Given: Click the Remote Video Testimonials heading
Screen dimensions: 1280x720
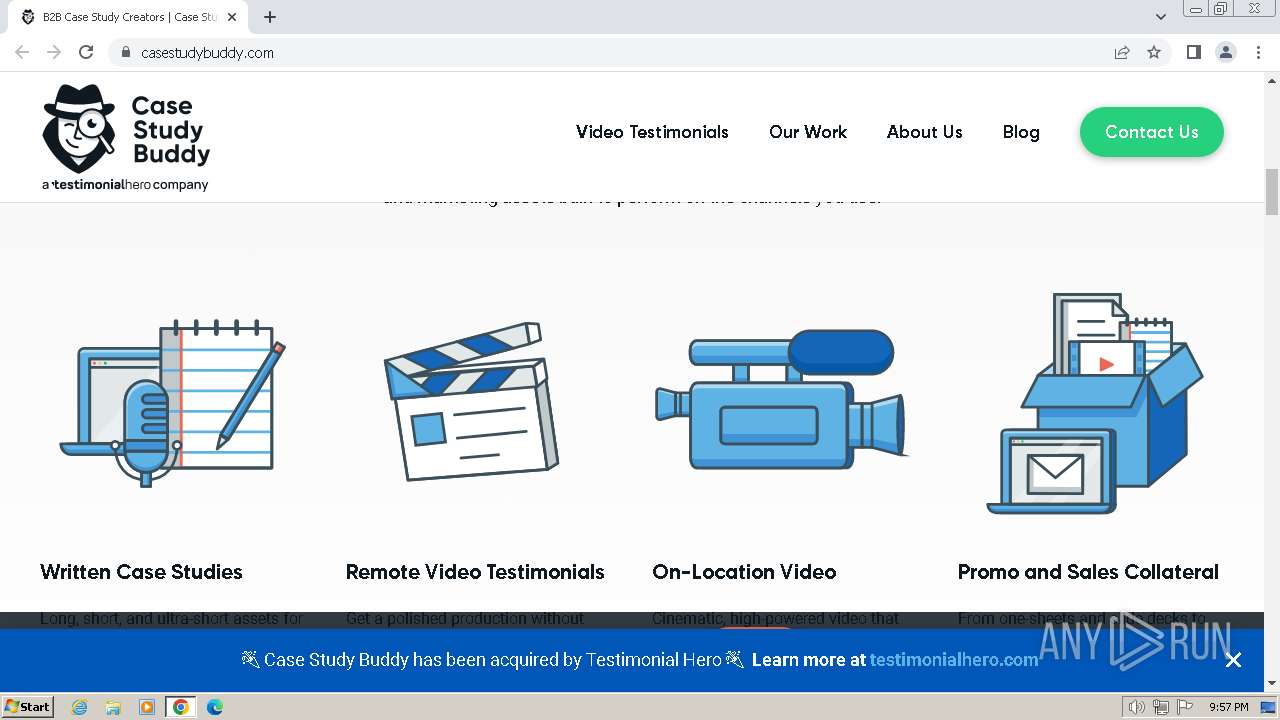Looking at the screenshot, I should [x=475, y=572].
